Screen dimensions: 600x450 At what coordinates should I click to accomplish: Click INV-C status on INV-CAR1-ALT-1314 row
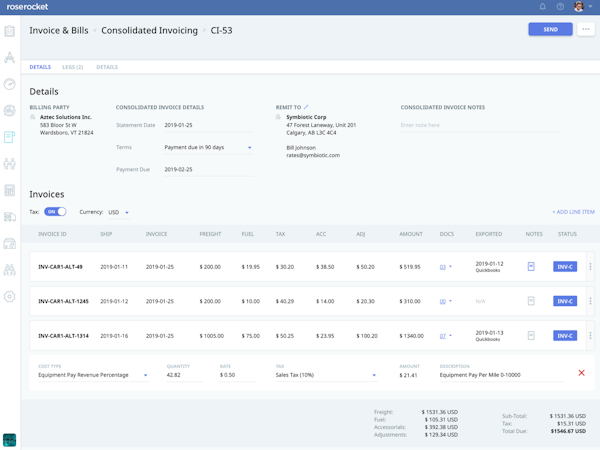click(x=565, y=336)
